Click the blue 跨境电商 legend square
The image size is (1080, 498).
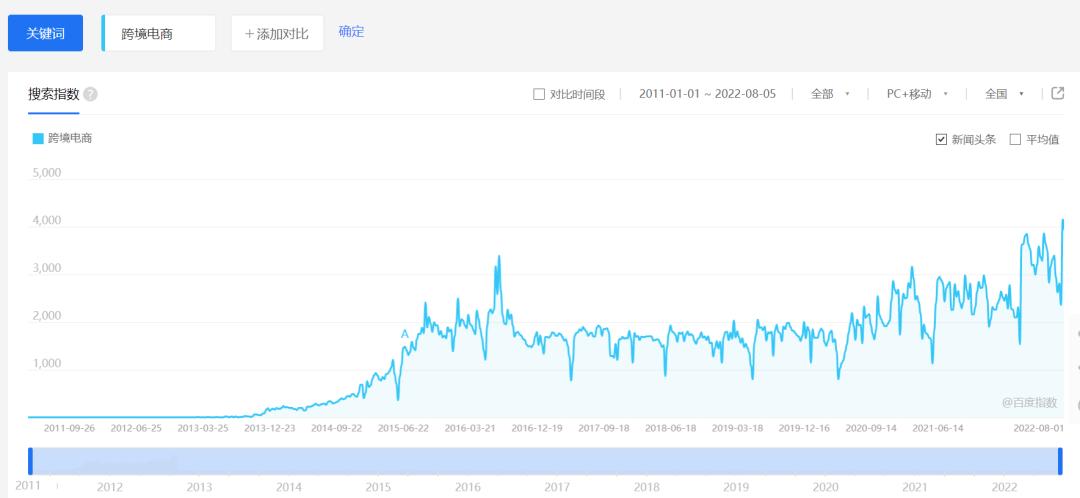pyautogui.click(x=38, y=139)
